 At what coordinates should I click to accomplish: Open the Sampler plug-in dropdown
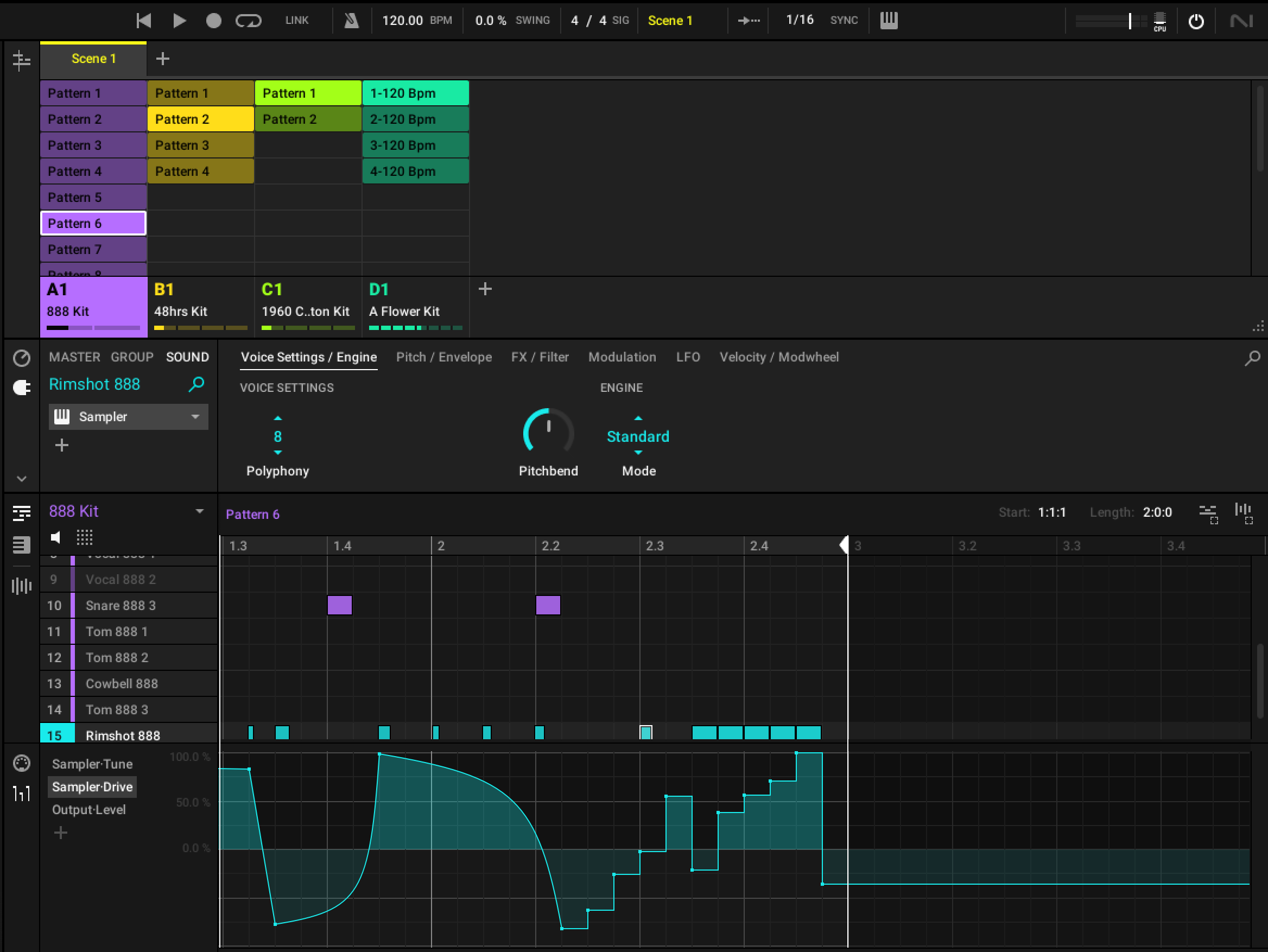coord(195,417)
